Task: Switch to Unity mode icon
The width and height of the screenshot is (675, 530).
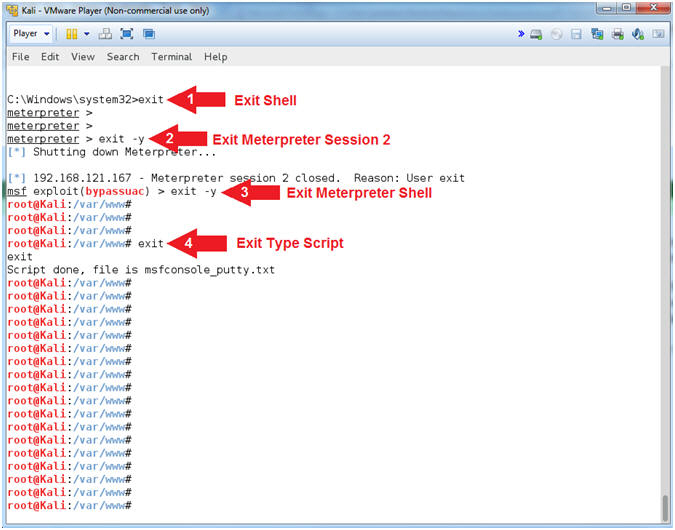Action: [x=149, y=34]
